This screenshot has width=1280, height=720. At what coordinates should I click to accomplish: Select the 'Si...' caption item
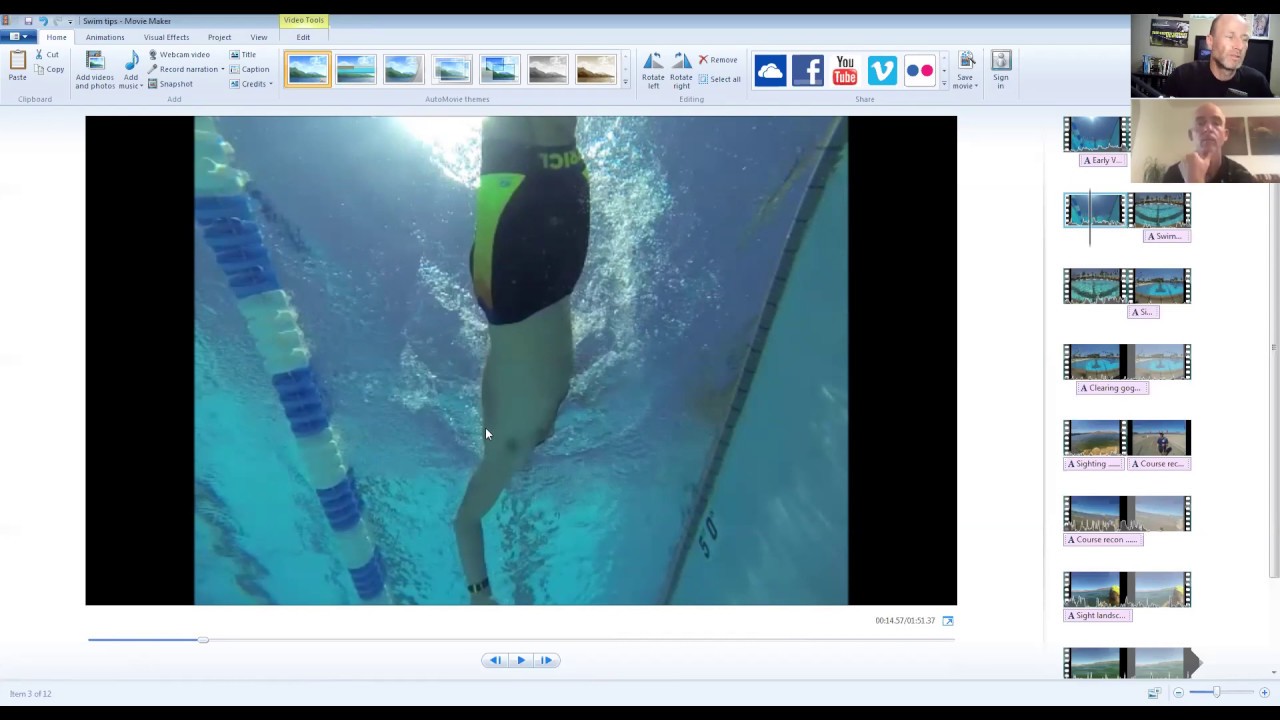1143,312
